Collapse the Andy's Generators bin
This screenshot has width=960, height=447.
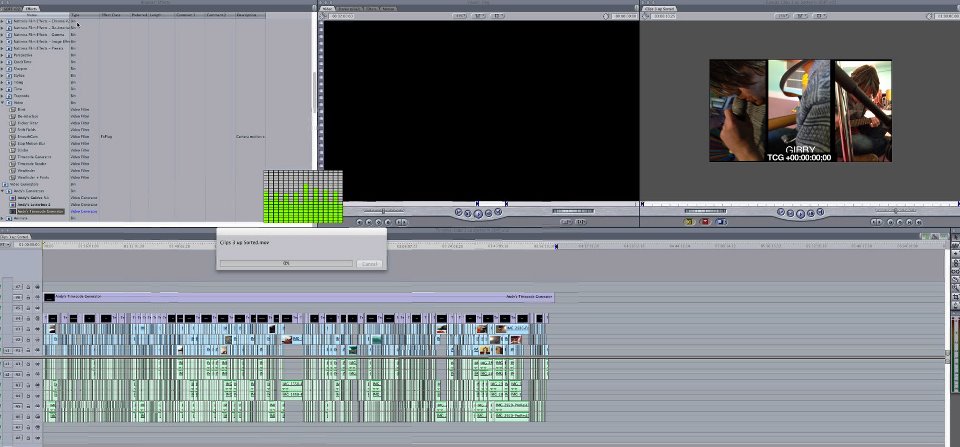click(x=5, y=191)
